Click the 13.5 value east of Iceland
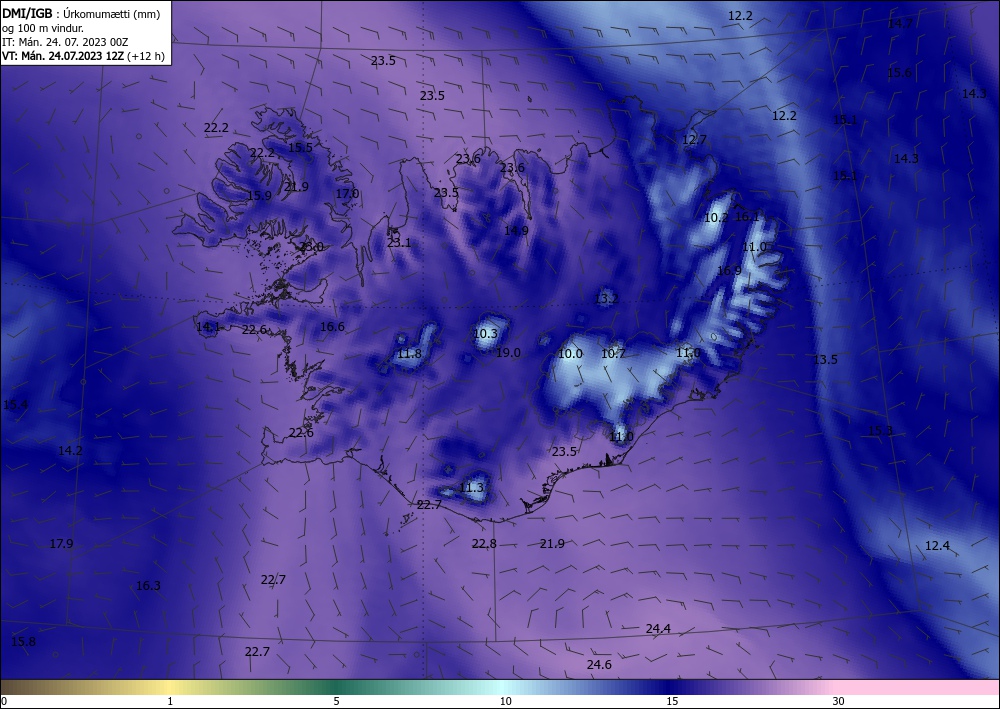The width and height of the screenshot is (1000, 709). [825, 360]
